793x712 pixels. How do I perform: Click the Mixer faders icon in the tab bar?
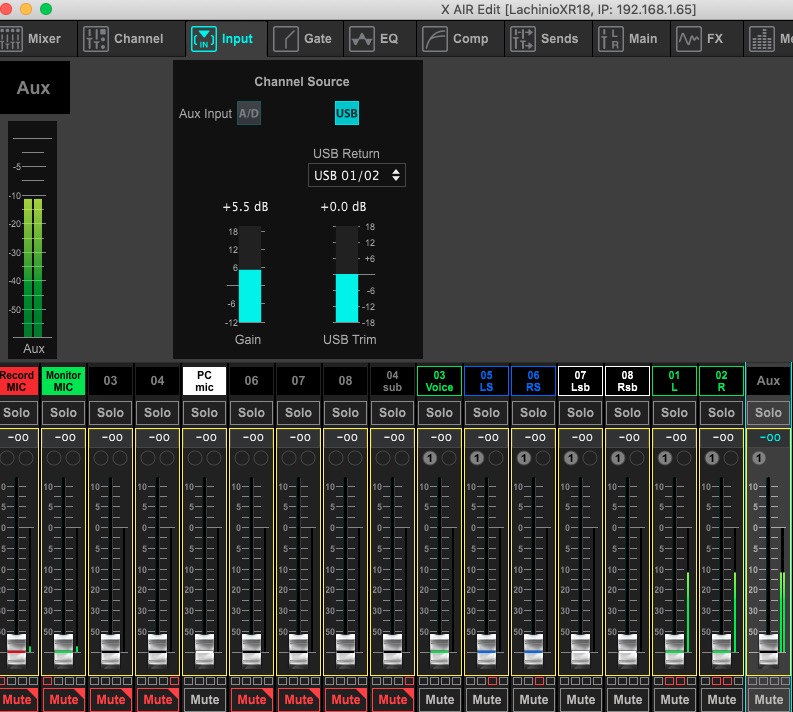[12, 39]
